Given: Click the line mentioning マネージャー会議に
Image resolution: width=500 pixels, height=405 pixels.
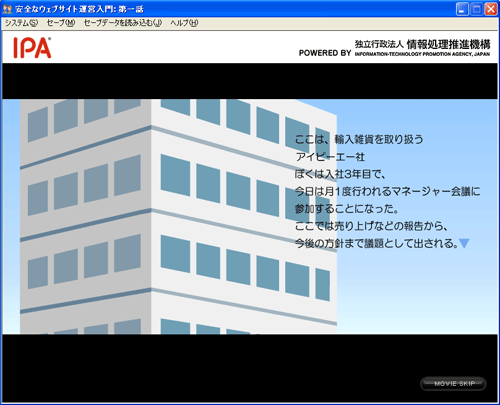Looking at the screenshot, I should click(387, 191).
